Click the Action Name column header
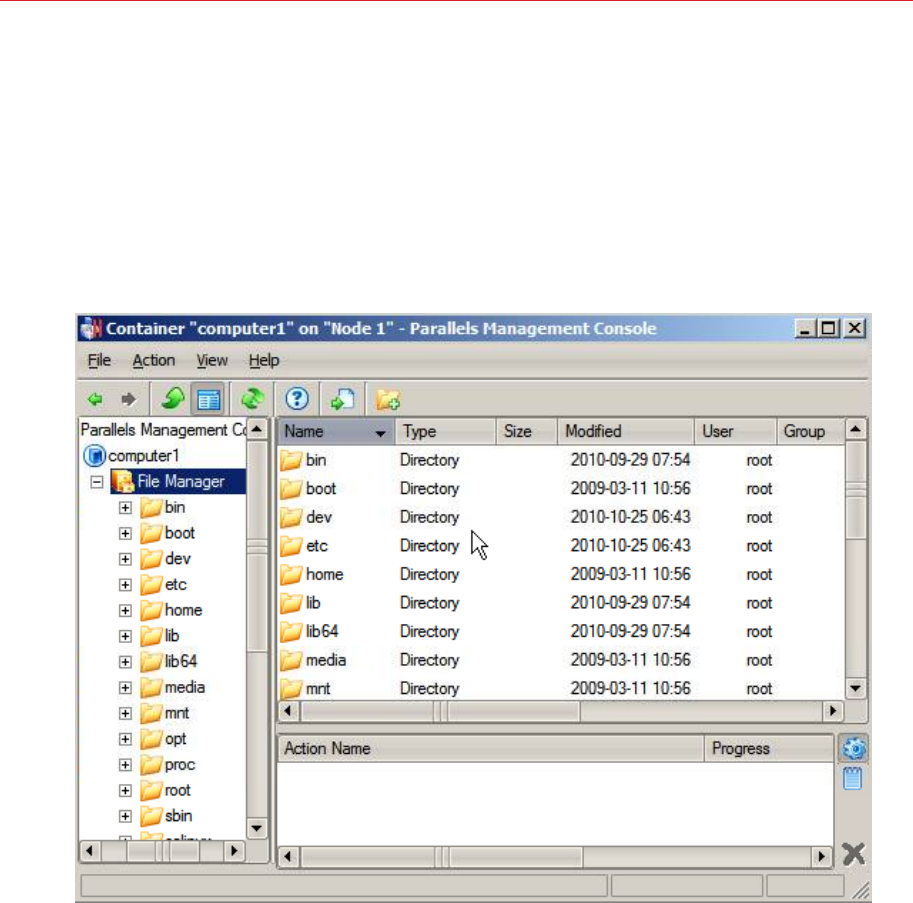This screenshot has height=903, width=913. [490, 749]
